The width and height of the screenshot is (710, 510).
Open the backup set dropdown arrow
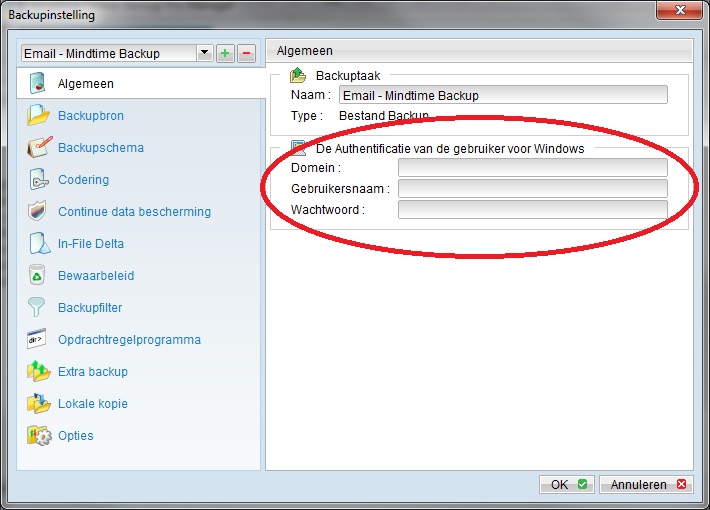(x=204, y=53)
